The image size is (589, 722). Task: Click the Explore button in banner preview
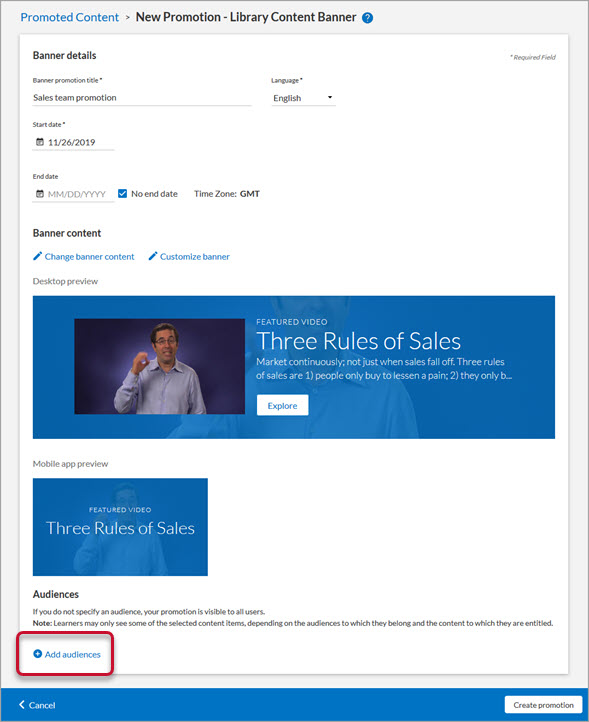(282, 405)
